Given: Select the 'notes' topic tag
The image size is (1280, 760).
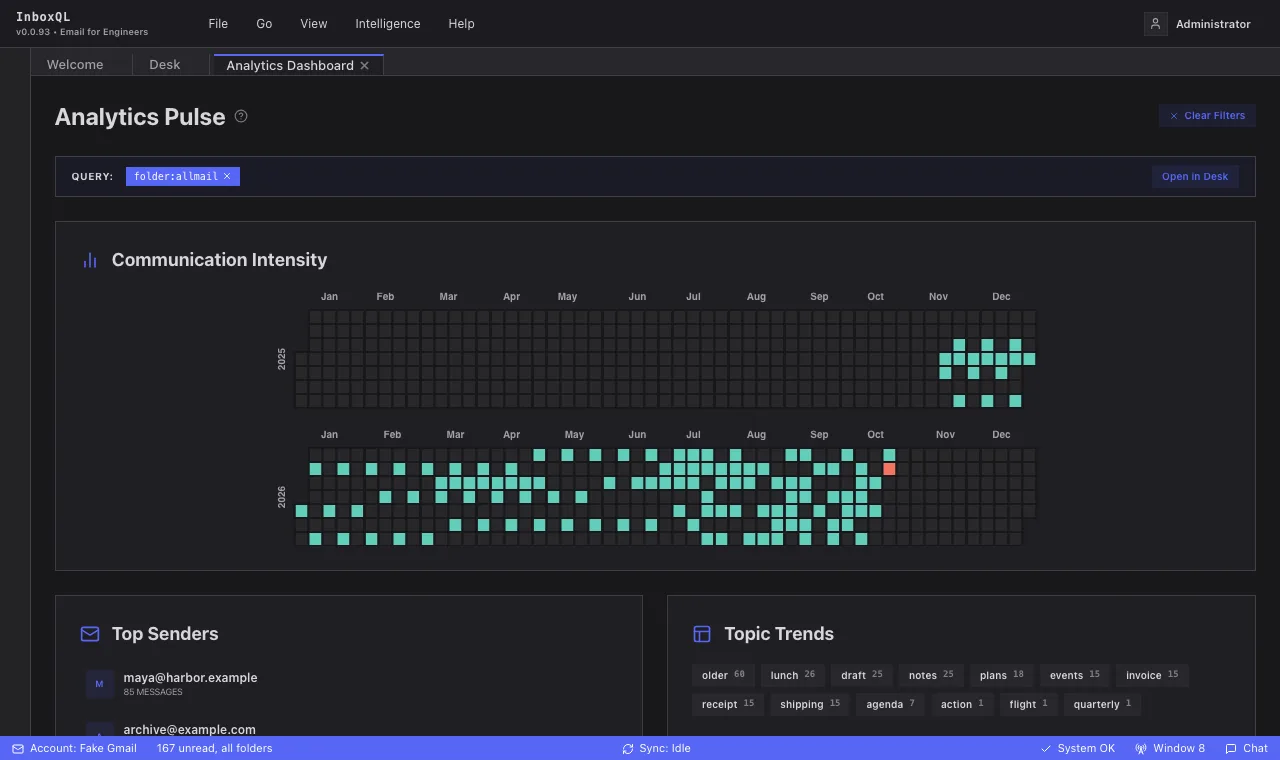Looking at the screenshot, I should point(931,675).
